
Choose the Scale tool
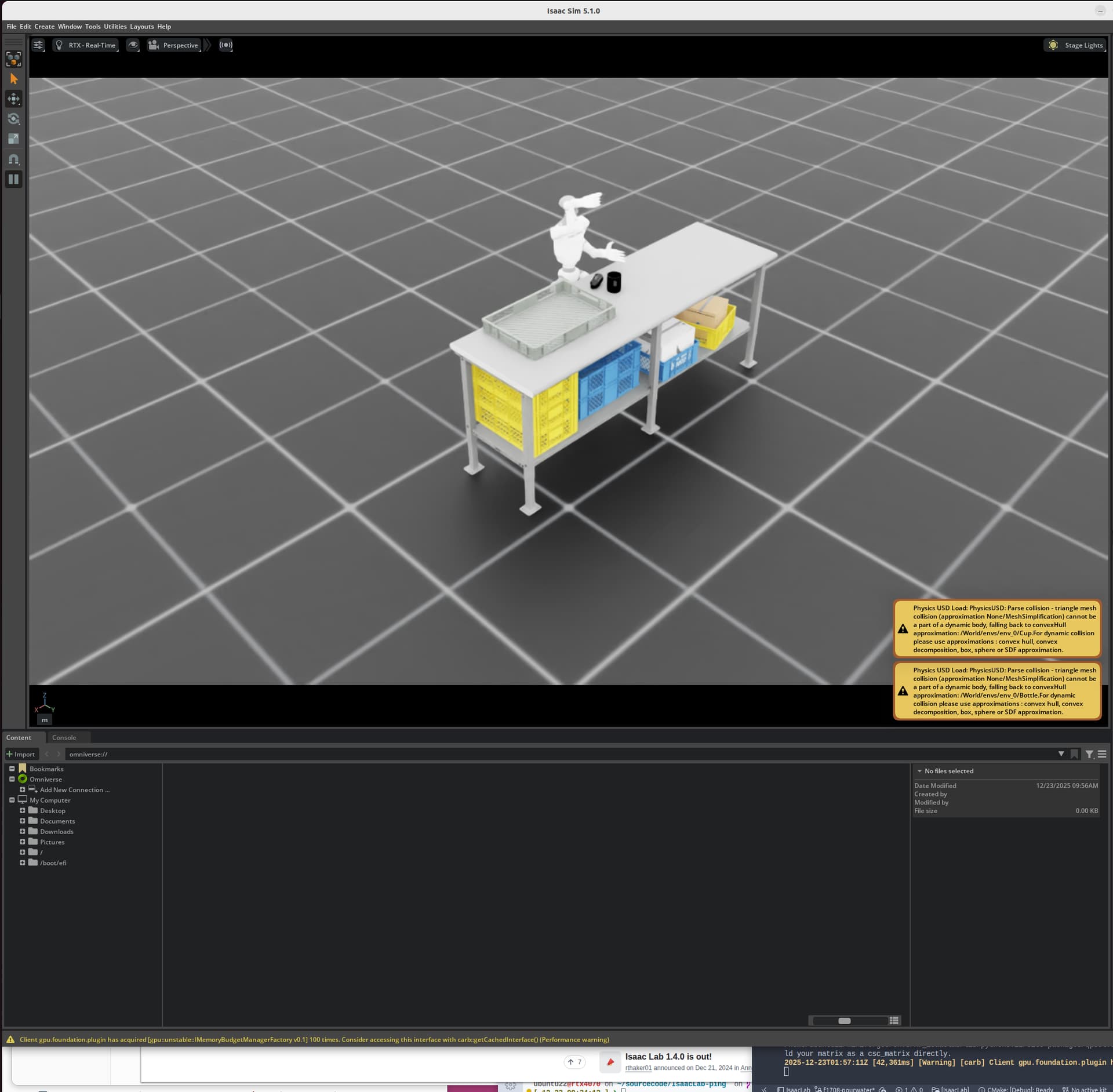(x=14, y=139)
